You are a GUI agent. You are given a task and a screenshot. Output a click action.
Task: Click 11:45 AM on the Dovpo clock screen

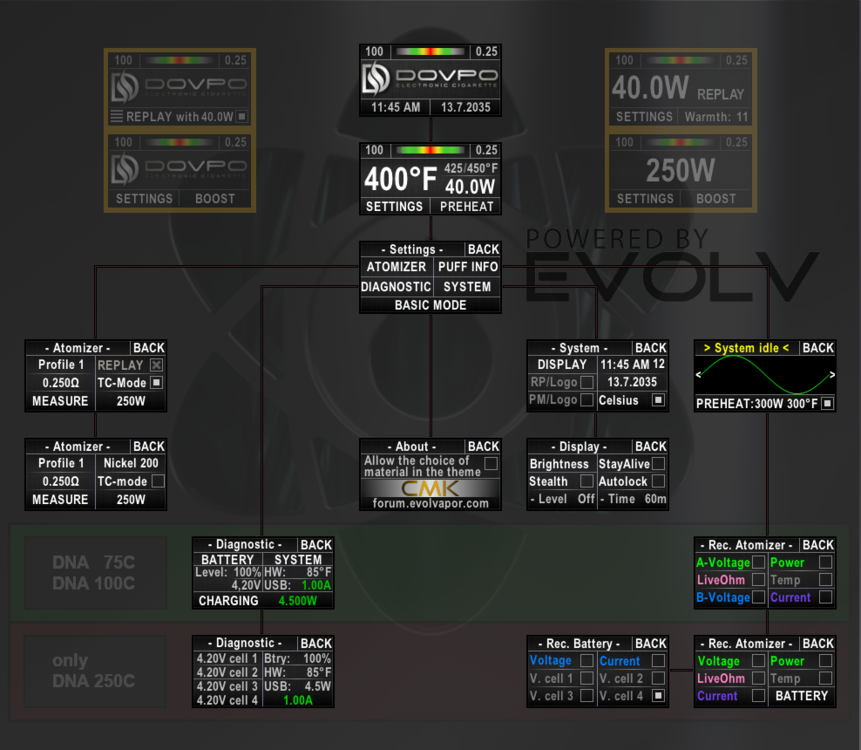click(395, 107)
